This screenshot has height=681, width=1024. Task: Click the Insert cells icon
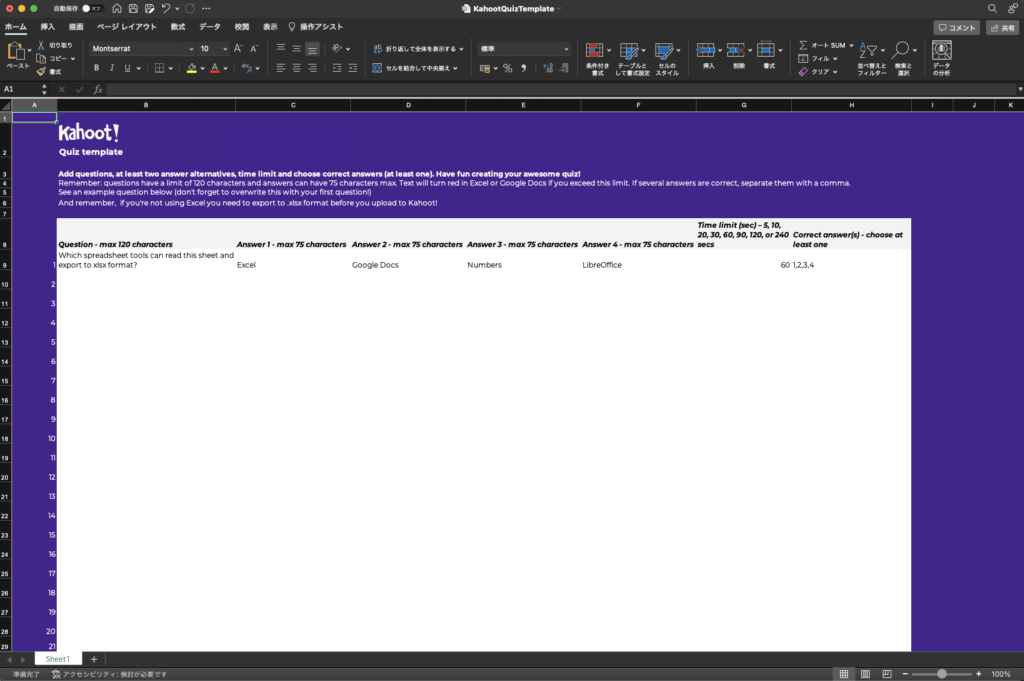click(x=705, y=50)
